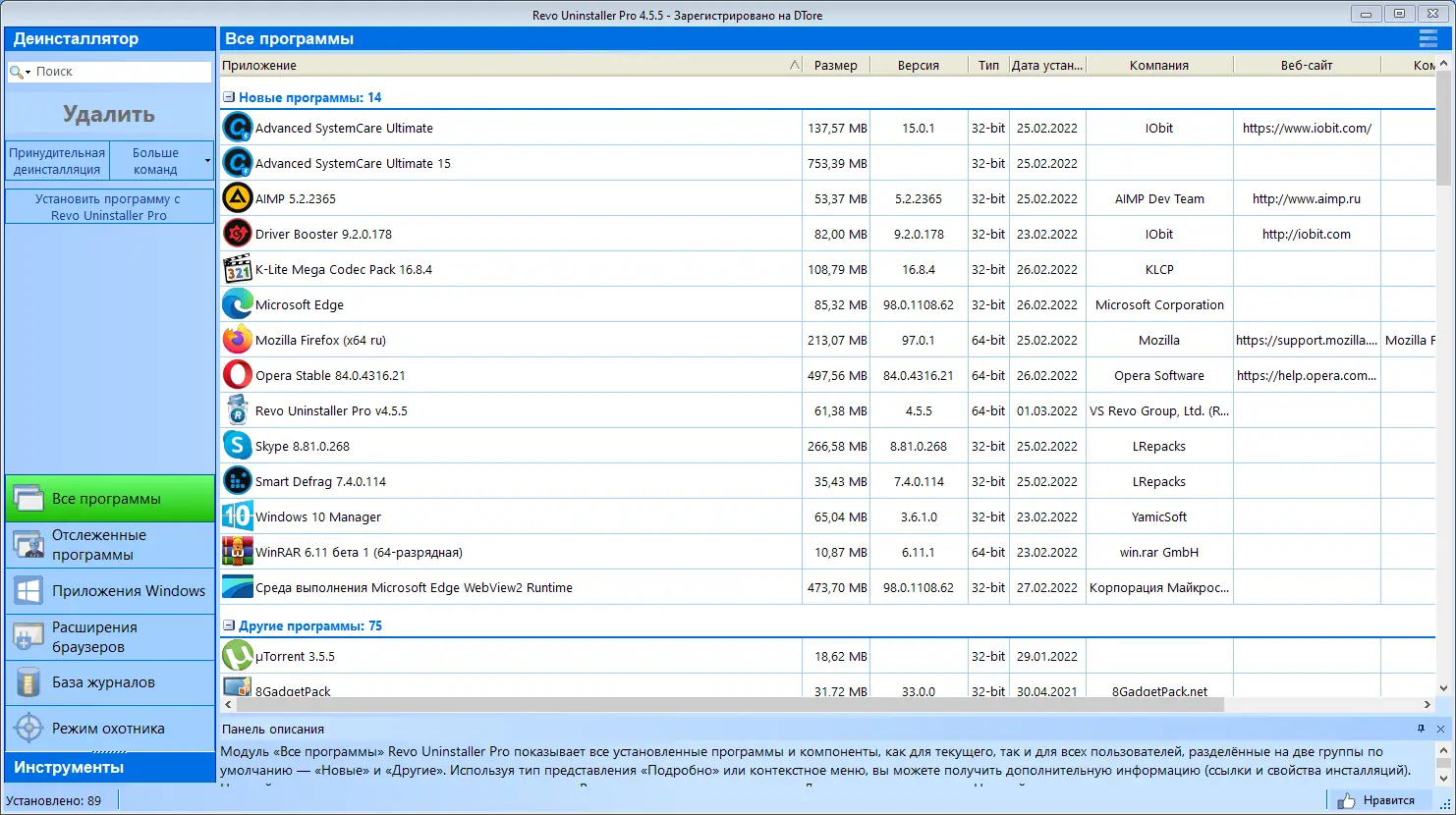Viewport: 1456px width, 815px height.
Task: Click the 753,39 MB size cell
Action: (x=837, y=163)
